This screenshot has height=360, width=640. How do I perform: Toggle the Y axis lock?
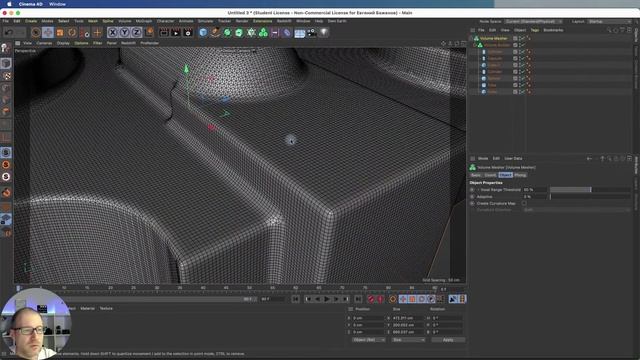pos(124,32)
